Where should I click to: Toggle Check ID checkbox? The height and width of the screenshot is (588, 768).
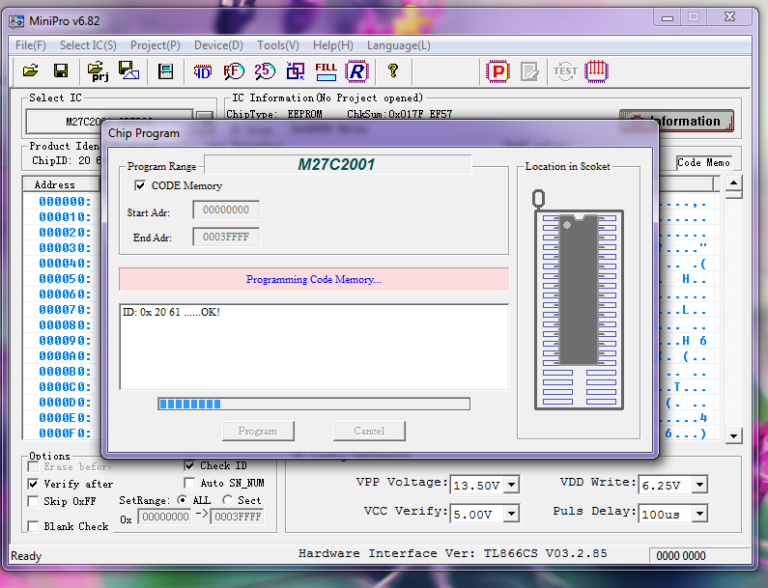[189, 466]
